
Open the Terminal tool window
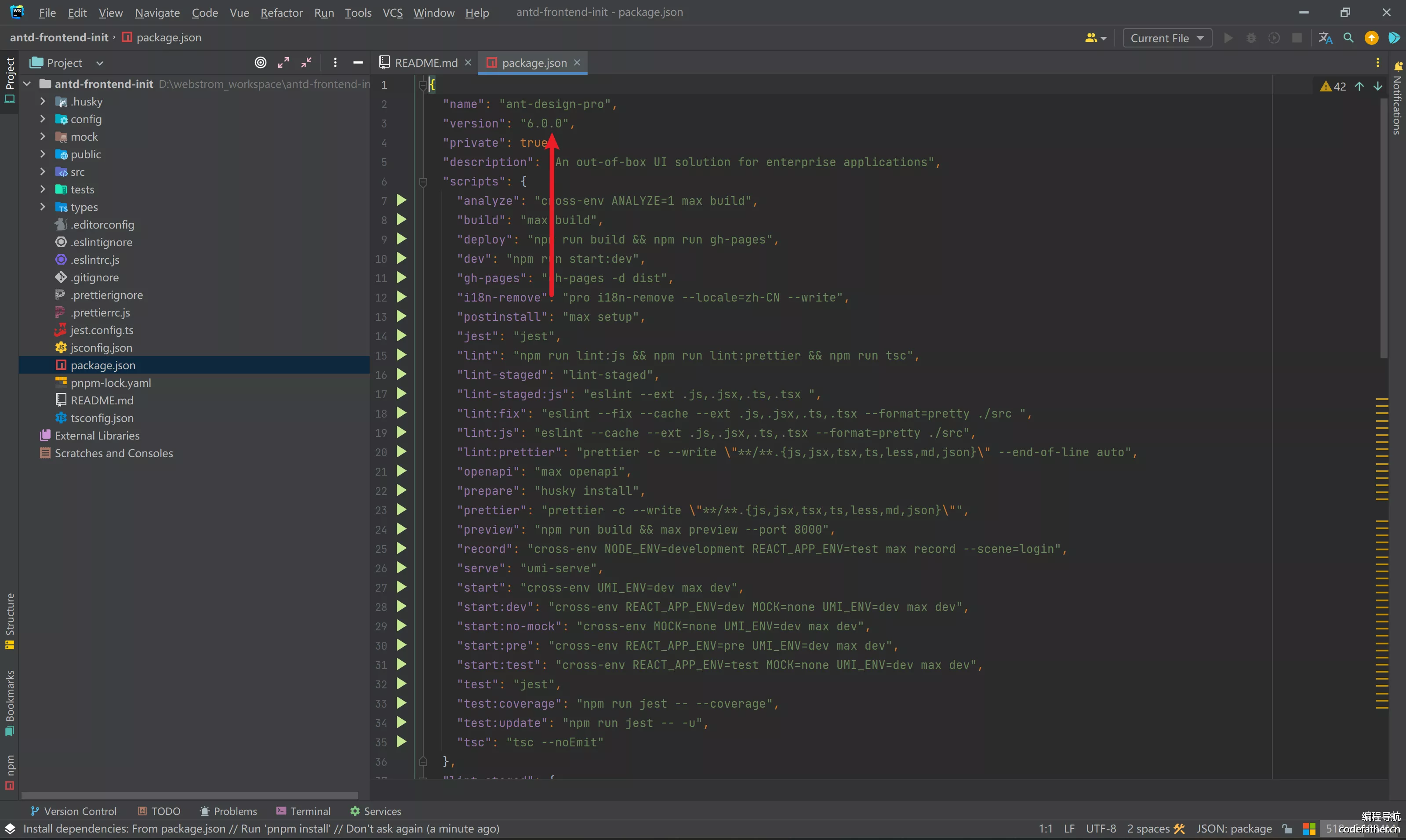coord(303,811)
